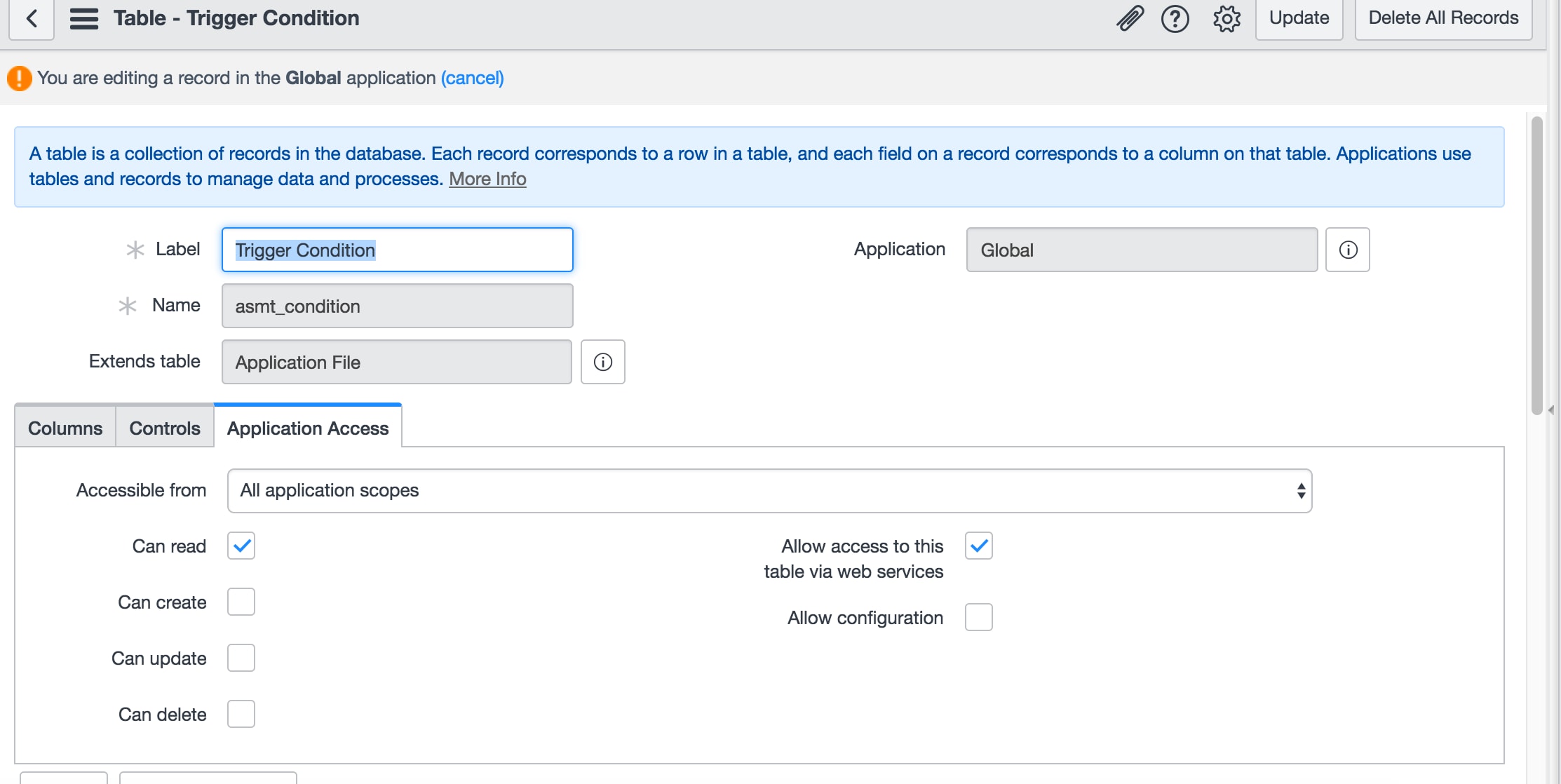Tick the Can delete checkbox

[241, 714]
